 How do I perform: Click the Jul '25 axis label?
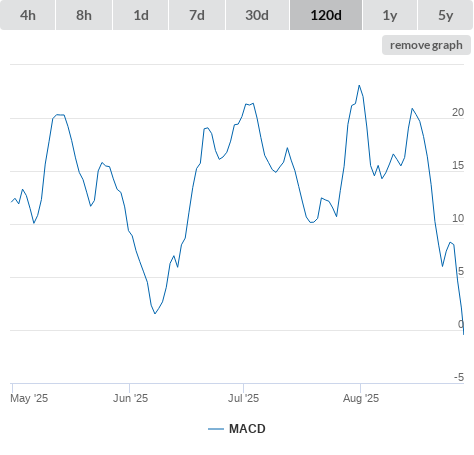[x=243, y=398]
